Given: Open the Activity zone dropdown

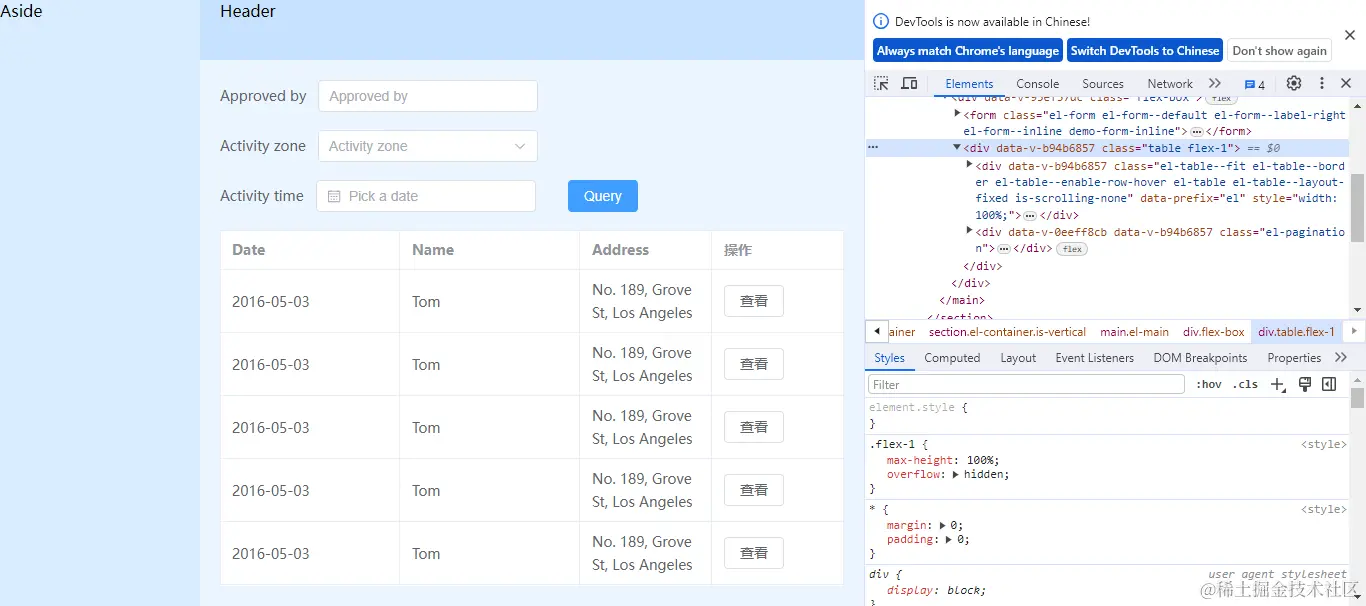Looking at the screenshot, I should click(x=428, y=146).
